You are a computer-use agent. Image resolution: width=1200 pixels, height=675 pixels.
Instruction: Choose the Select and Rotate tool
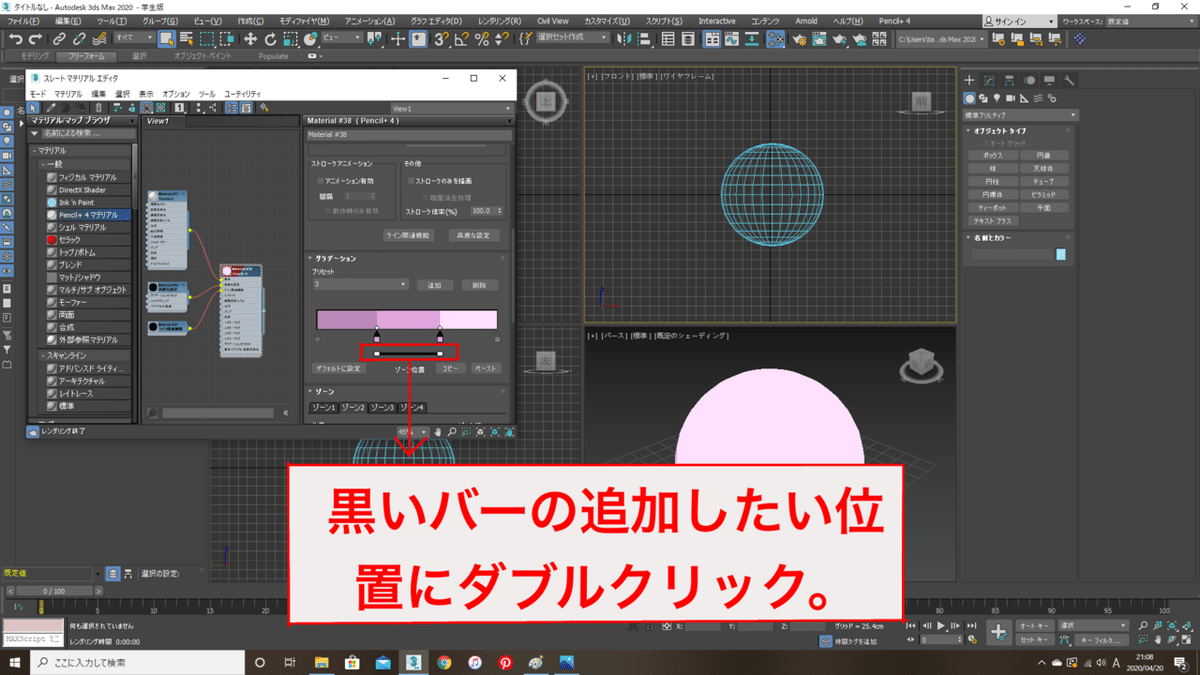[x=270, y=39]
